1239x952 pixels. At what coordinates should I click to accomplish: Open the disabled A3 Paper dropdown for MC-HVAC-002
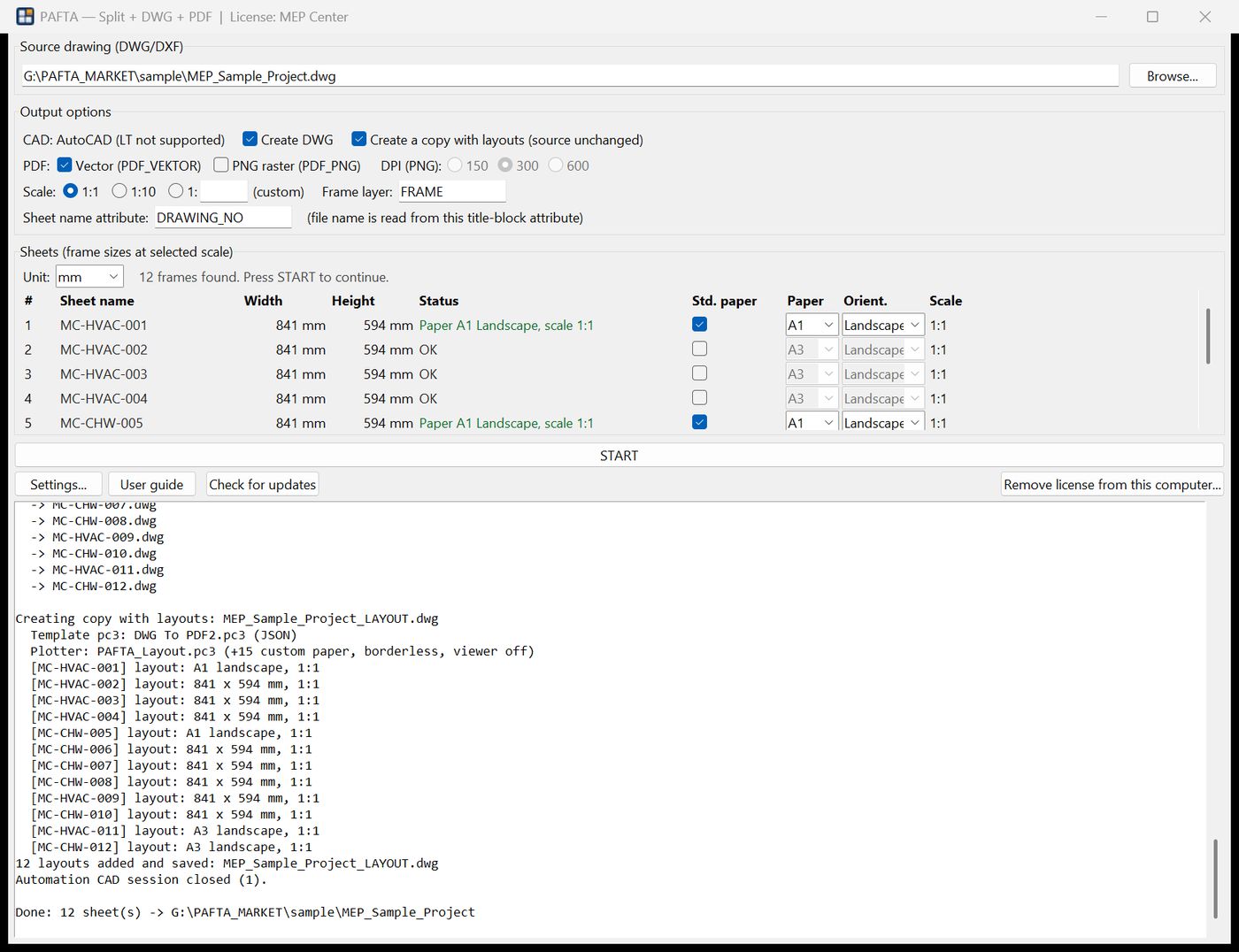[812, 349]
